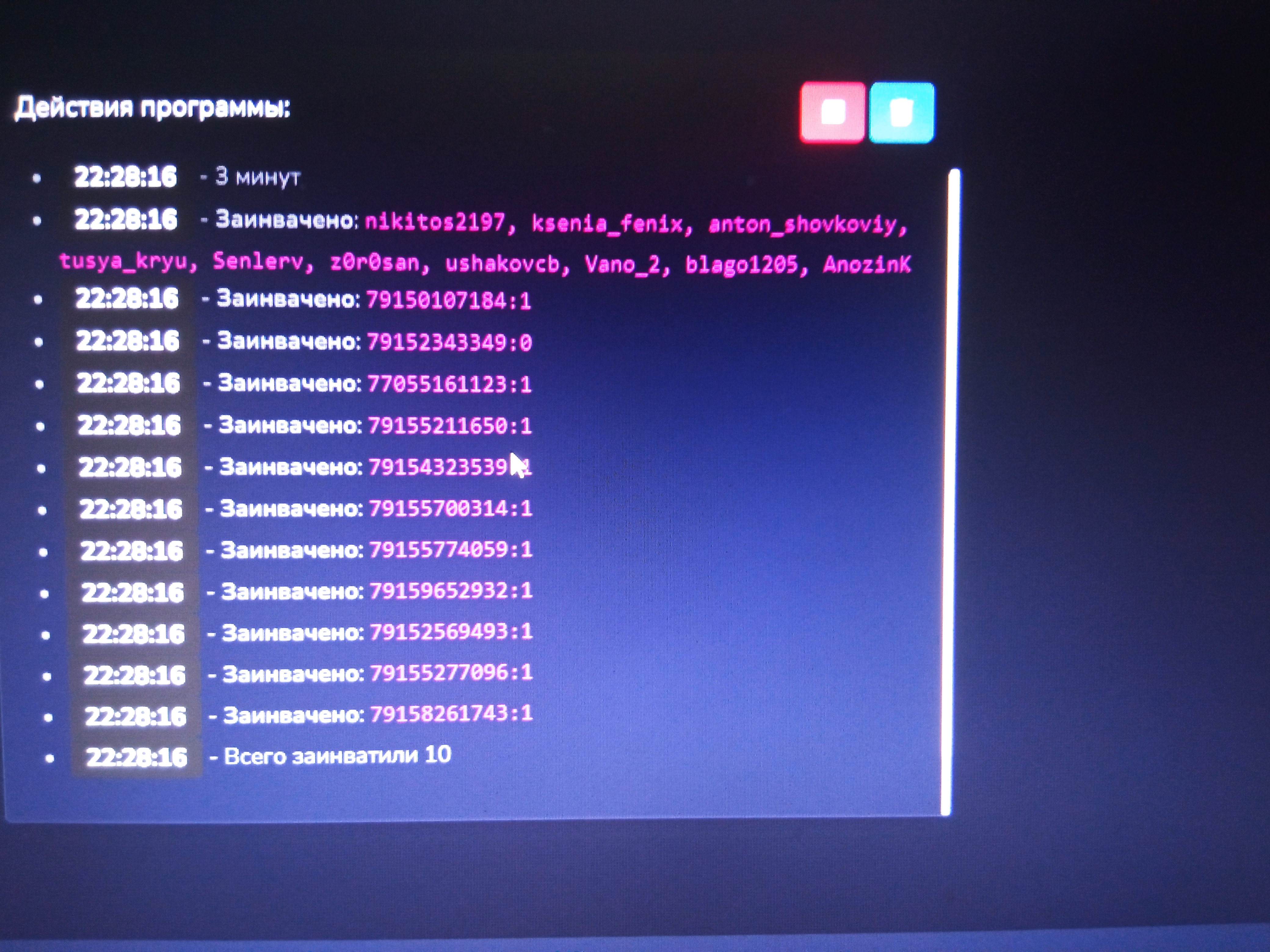Select log value 79150107184:1

(x=448, y=300)
